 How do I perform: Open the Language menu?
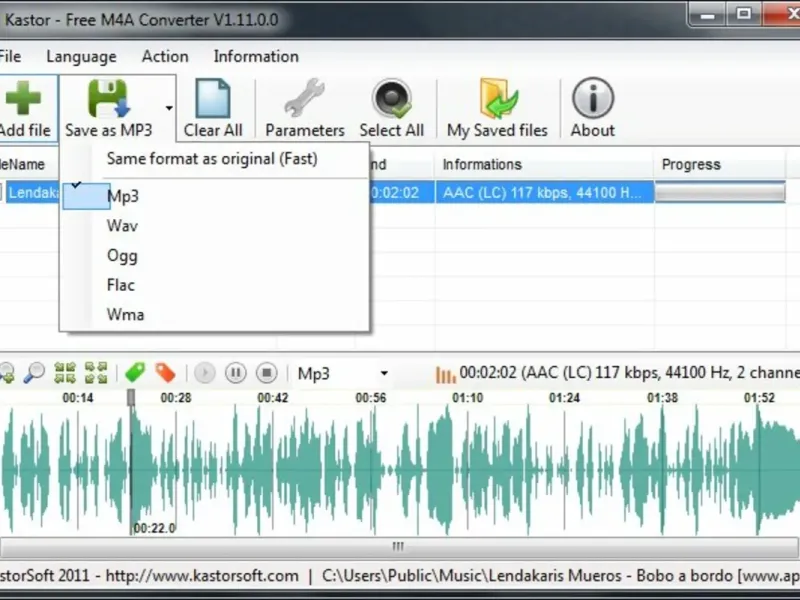[x=81, y=56]
